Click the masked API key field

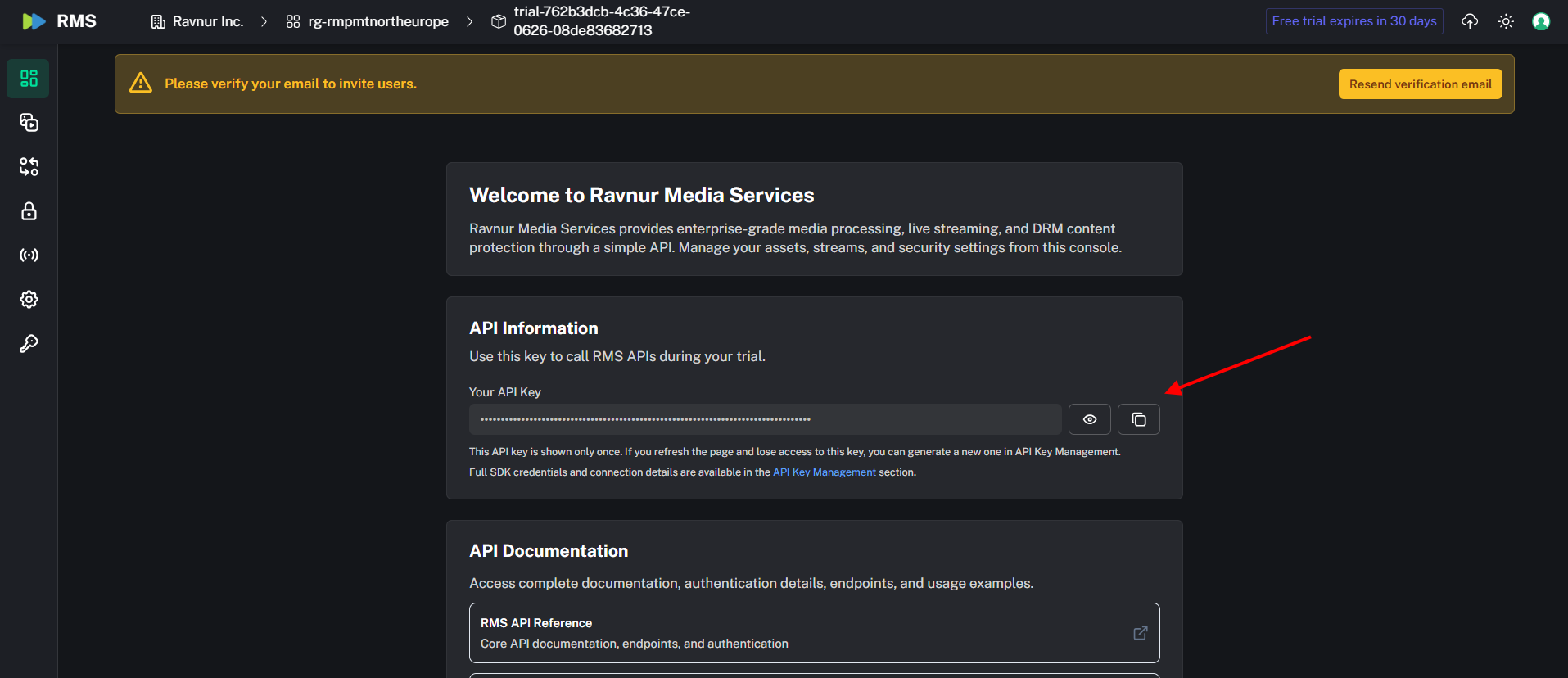(766, 419)
